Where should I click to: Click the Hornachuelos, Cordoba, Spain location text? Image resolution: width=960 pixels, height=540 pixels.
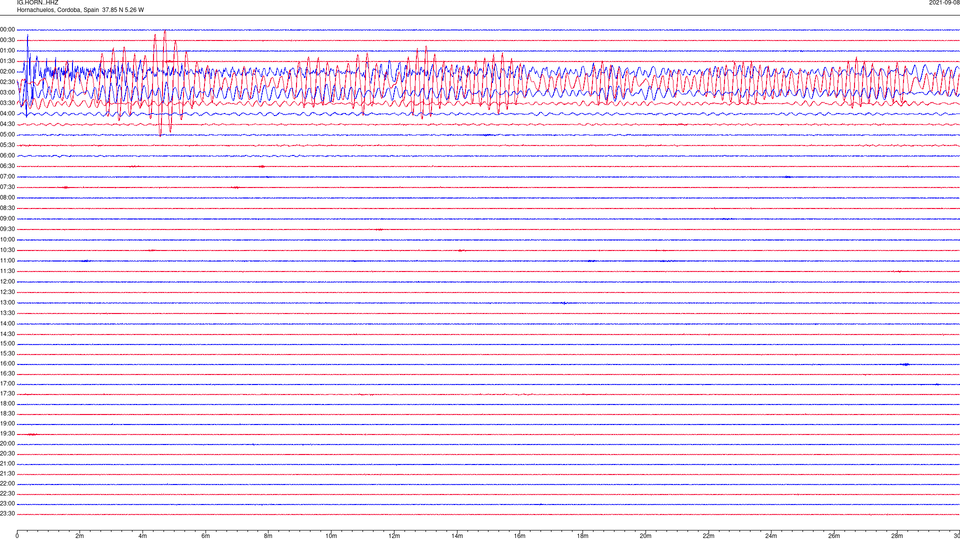57,10
